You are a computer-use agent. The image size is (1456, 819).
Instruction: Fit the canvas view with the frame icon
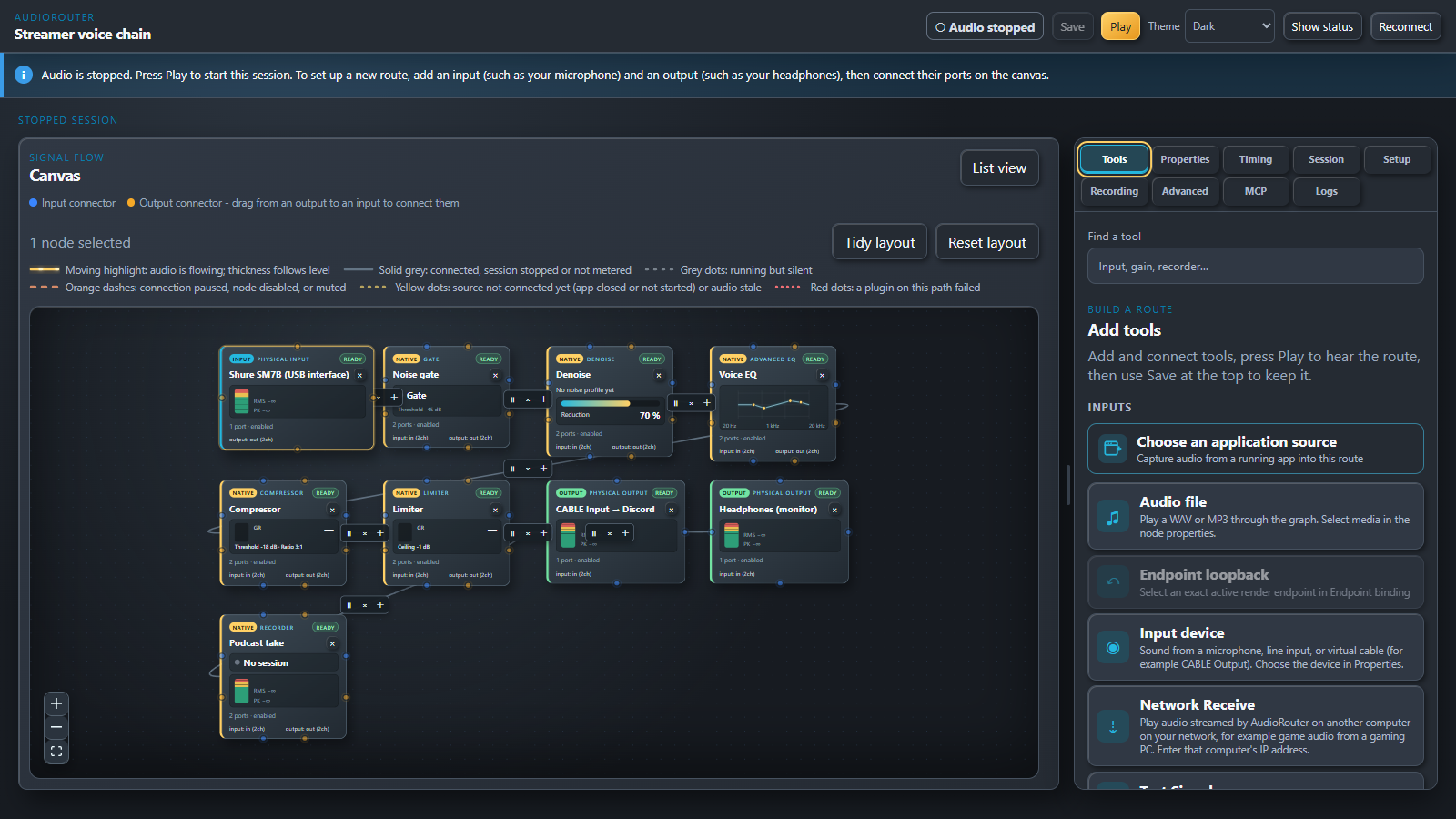pos(56,751)
